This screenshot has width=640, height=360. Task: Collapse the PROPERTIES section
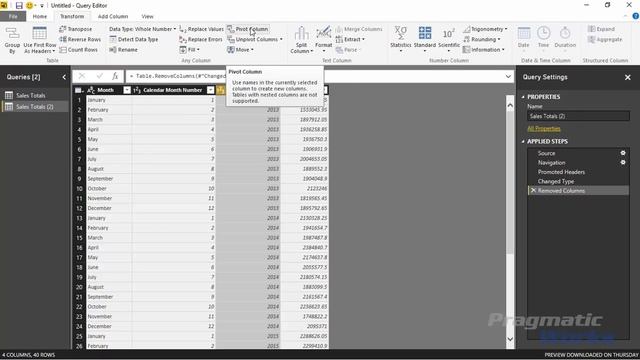(523, 97)
